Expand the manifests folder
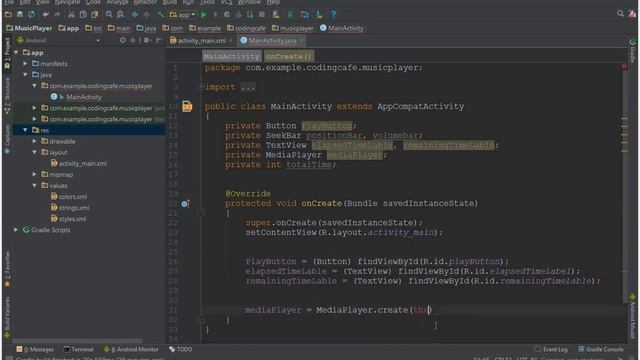The height and width of the screenshot is (360, 640). click(25, 64)
